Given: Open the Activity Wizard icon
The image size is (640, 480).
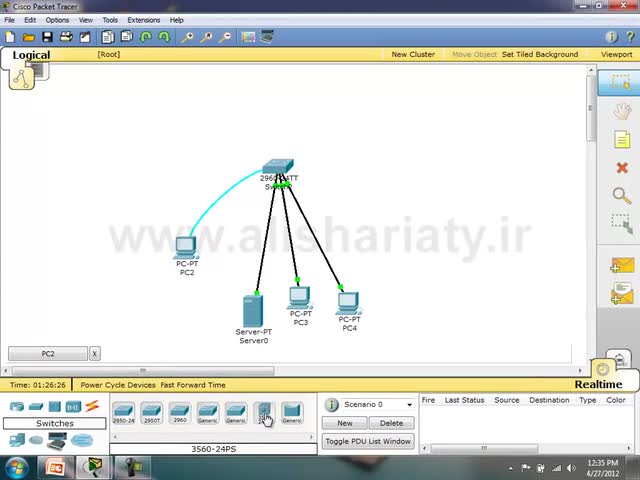Looking at the screenshot, I should 85,38.
